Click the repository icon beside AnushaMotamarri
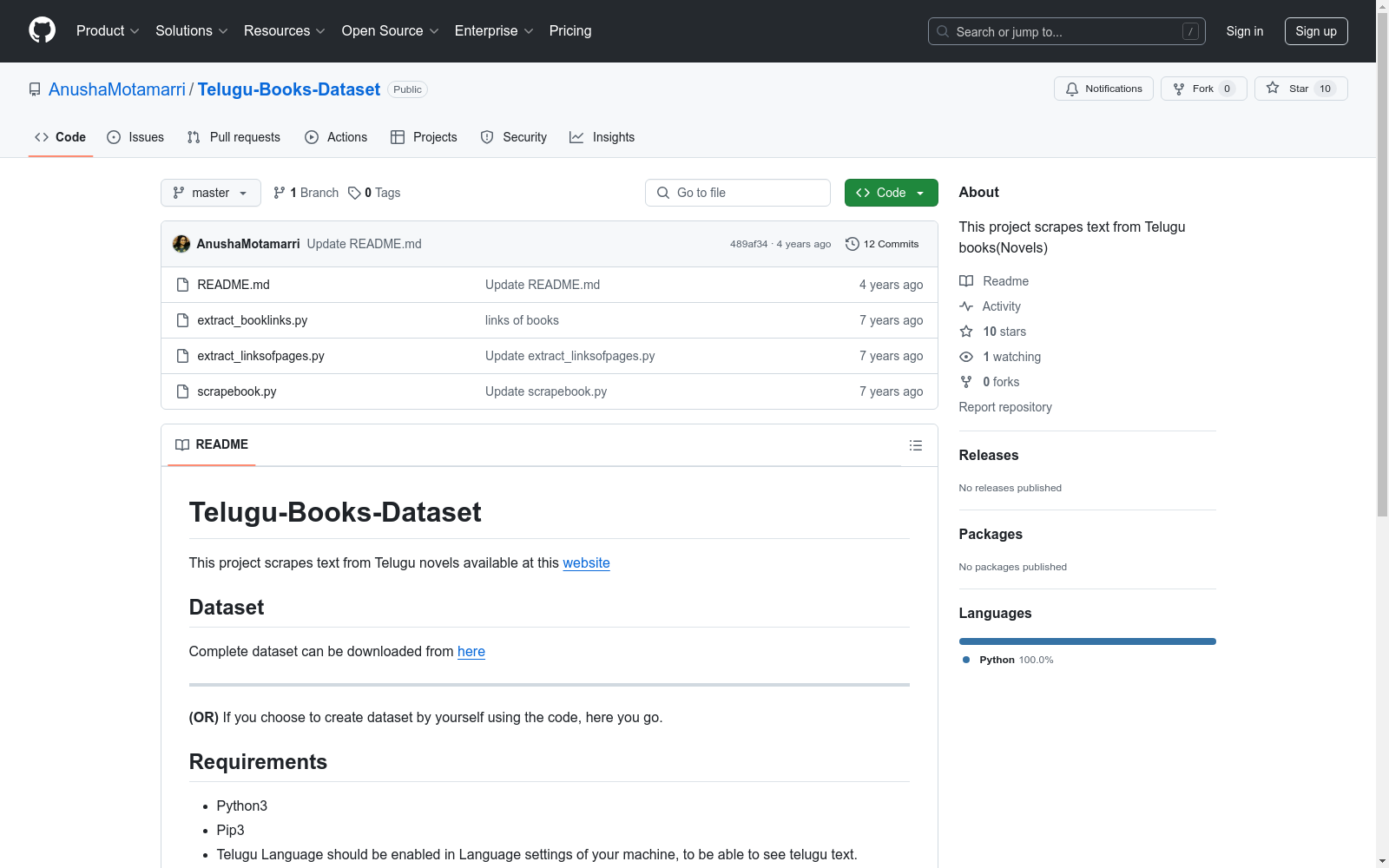The image size is (1389, 868). 35,89
